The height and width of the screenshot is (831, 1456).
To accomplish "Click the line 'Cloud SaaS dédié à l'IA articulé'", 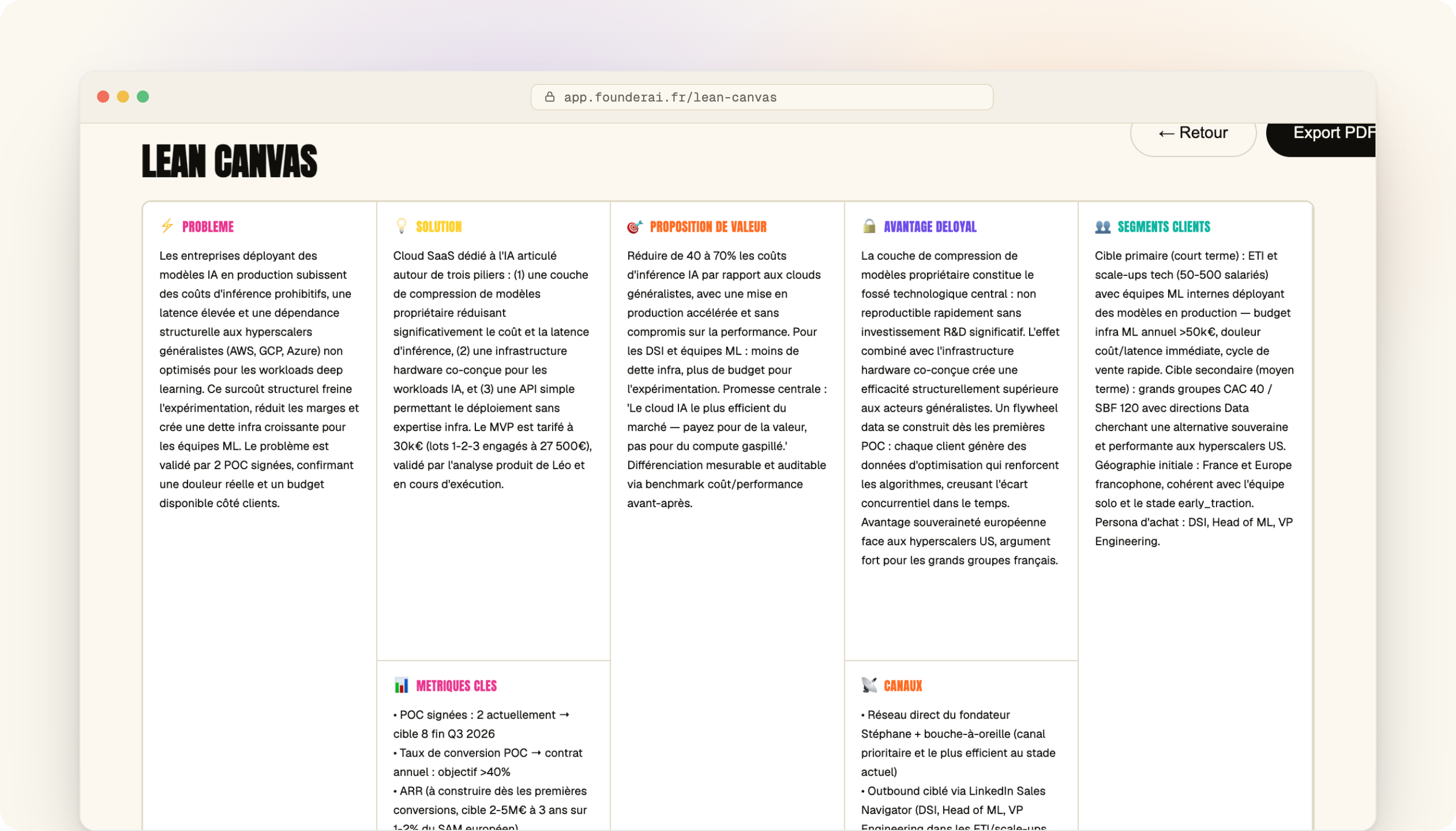I will pos(474,255).
